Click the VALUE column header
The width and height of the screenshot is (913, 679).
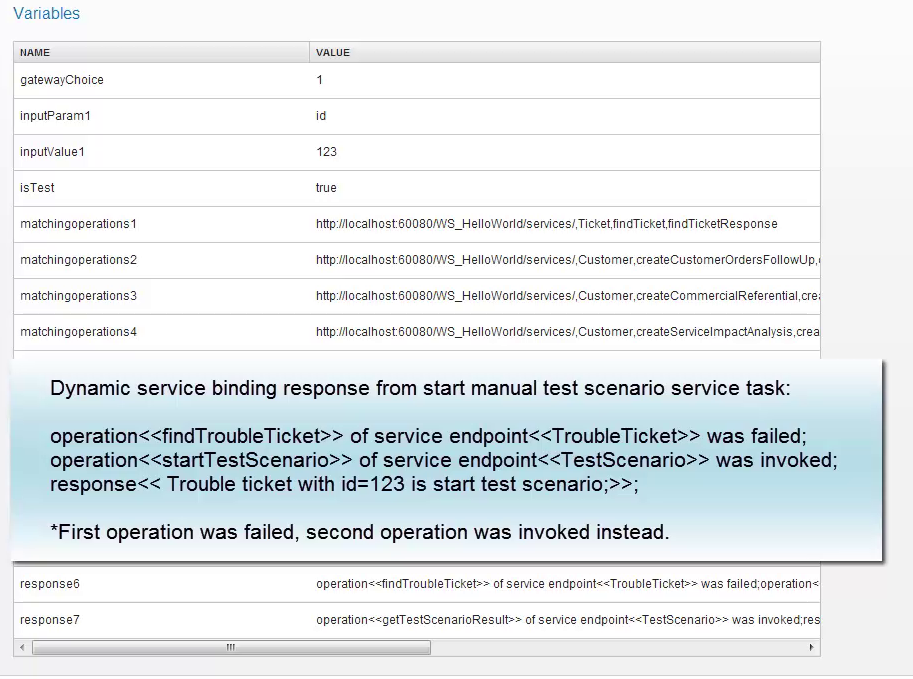tap(333, 52)
